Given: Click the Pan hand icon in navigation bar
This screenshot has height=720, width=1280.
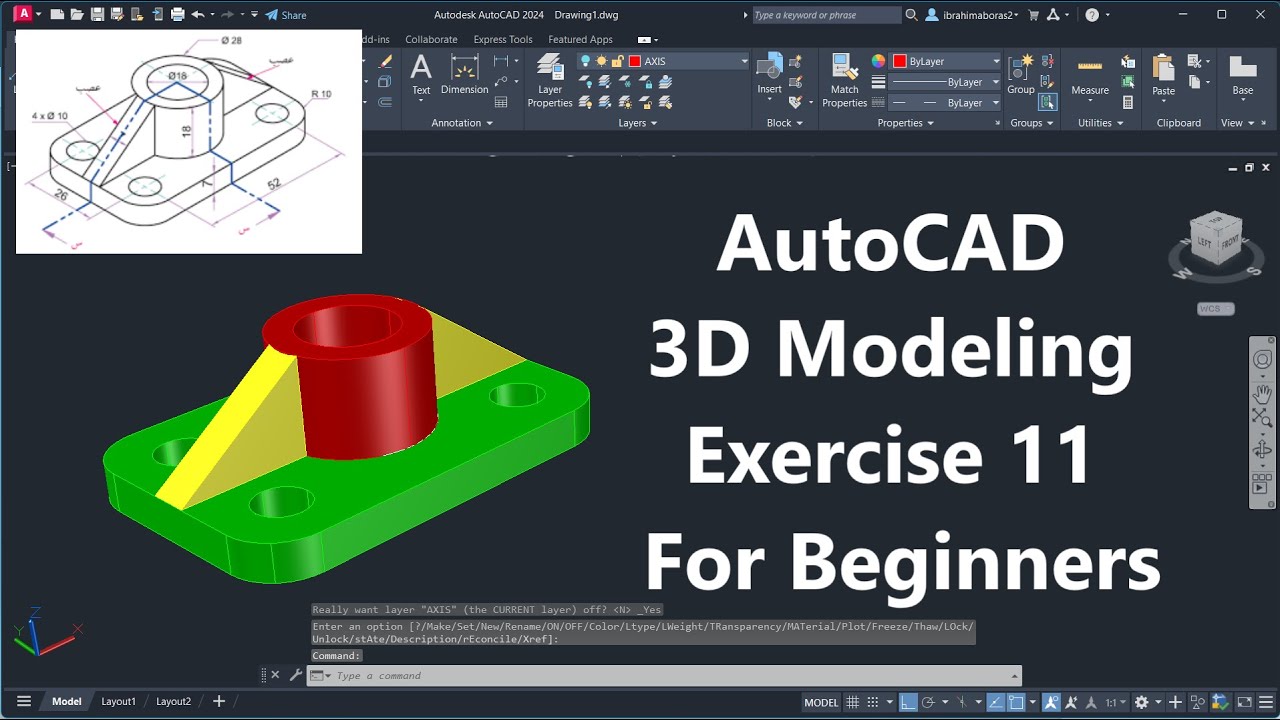Looking at the screenshot, I should 1262,392.
